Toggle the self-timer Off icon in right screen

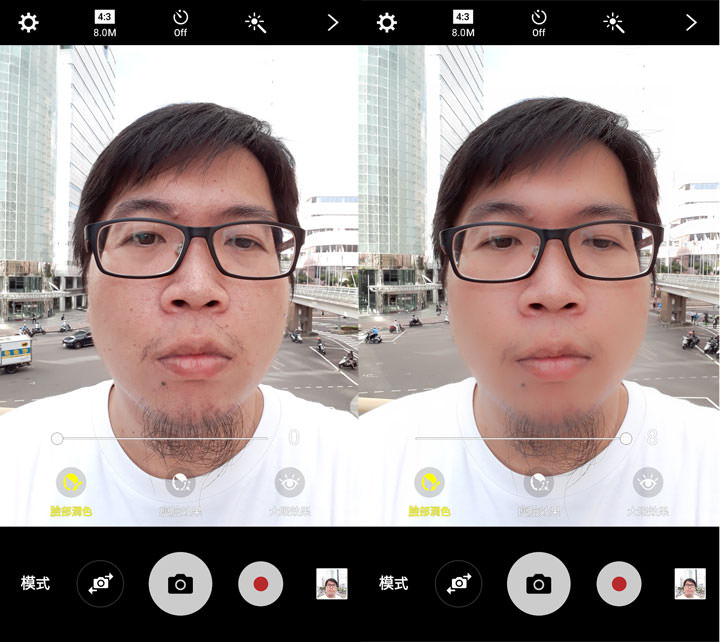click(538, 22)
